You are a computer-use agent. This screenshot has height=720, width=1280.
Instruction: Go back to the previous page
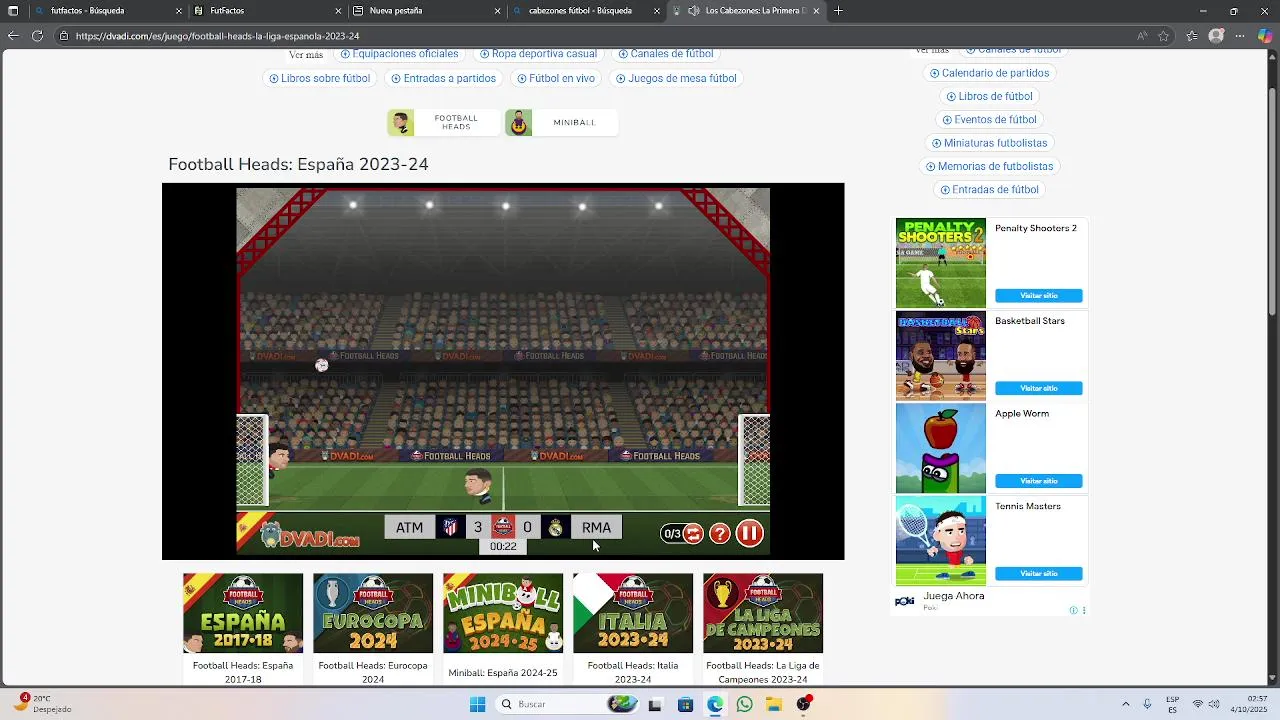click(x=13, y=36)
